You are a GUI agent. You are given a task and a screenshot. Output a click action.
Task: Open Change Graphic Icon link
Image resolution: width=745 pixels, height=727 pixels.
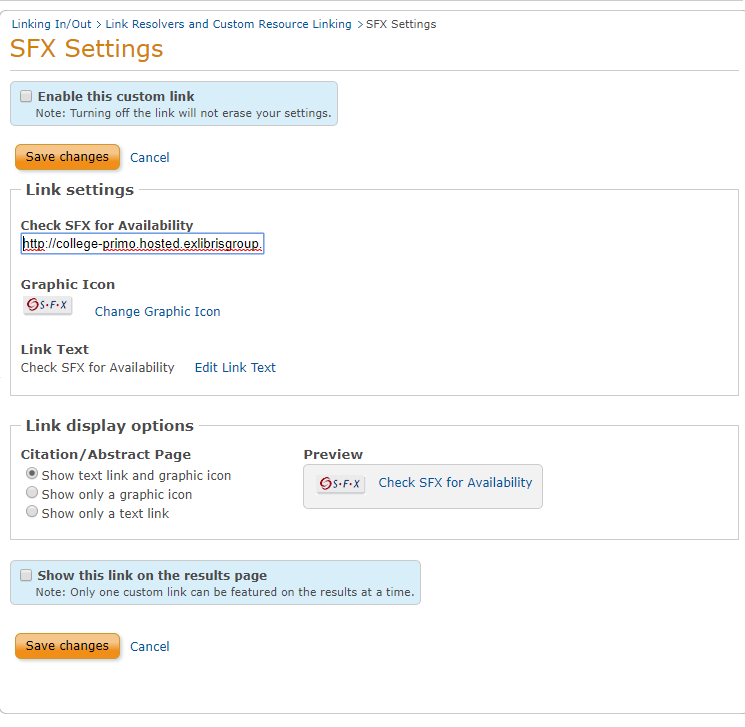point(158,312)
